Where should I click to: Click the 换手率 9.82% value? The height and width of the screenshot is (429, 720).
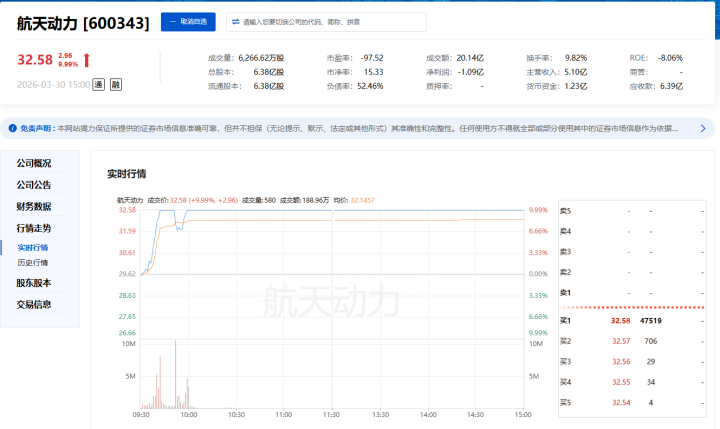click(576, 58)
